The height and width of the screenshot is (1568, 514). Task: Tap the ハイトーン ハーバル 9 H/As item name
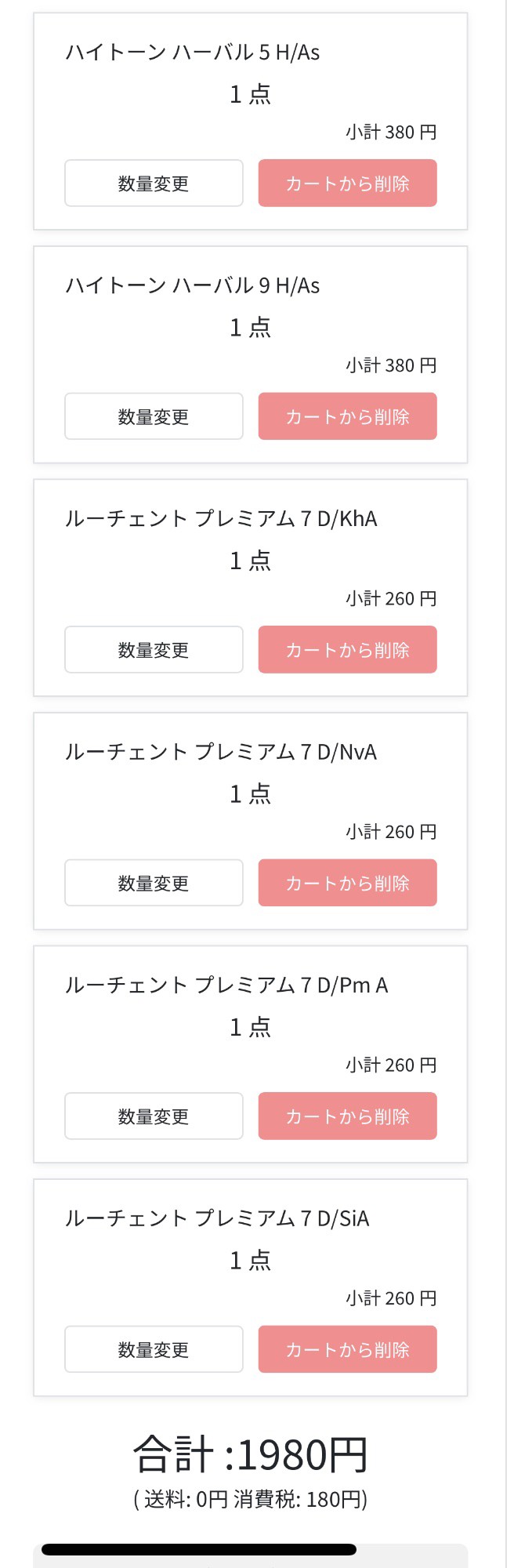click(193, 285)
